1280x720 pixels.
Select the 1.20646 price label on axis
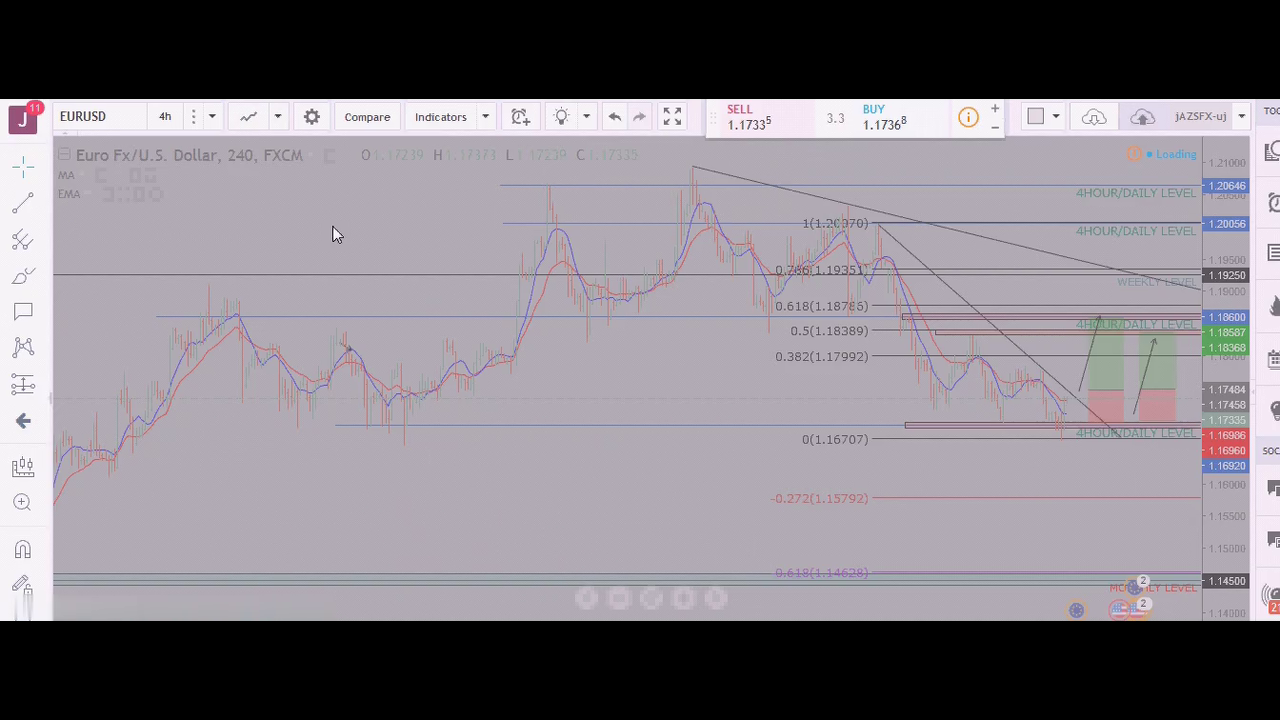pyautogui.click(x=1227, y=186)
